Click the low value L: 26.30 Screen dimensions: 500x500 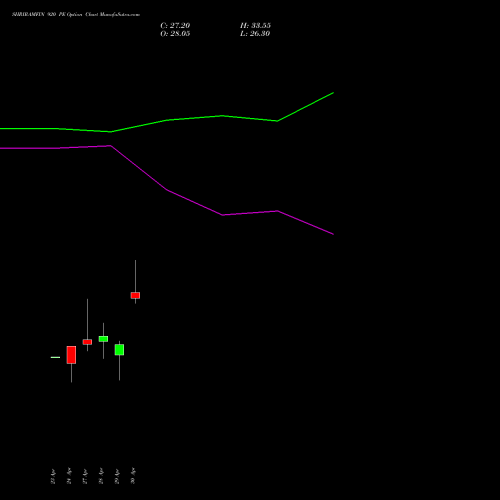click(x=255, y=34)
